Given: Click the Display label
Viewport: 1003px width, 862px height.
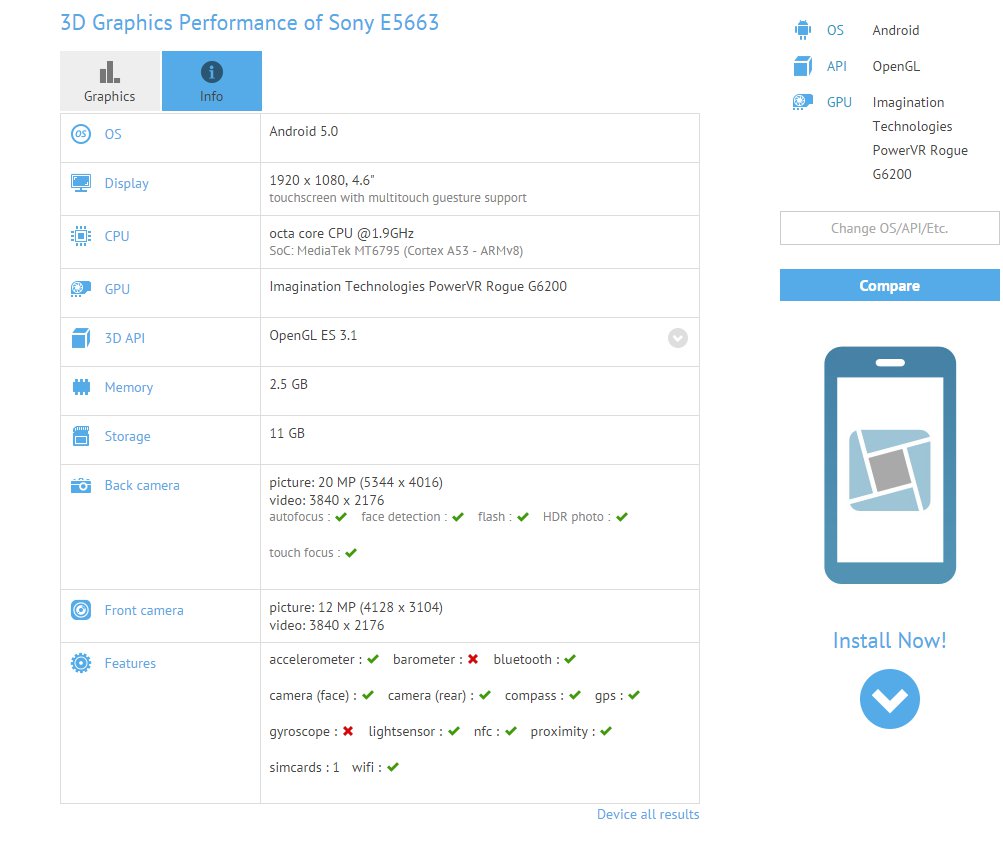Looking at the screenshot, I should coord(127,184).
